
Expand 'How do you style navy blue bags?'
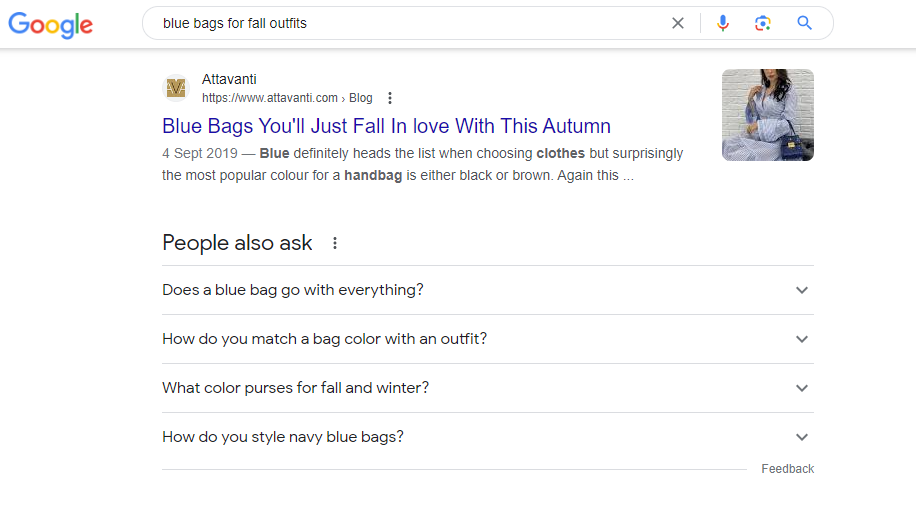coord(488,437)
